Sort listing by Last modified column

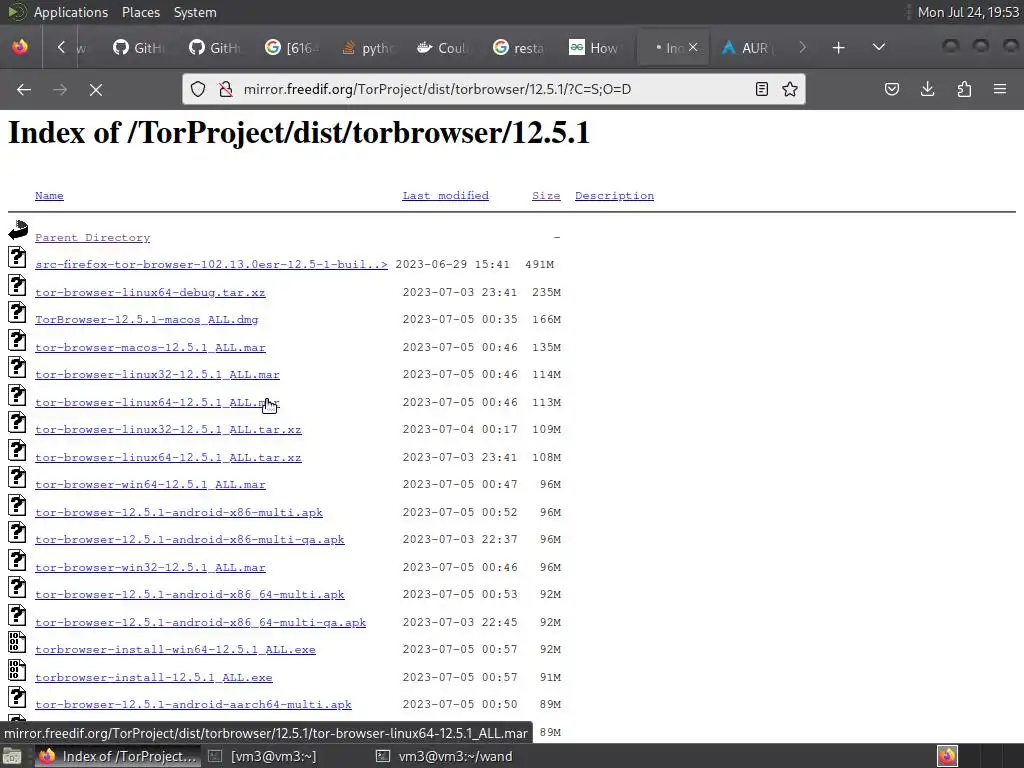pyautogui.click(x=445, y=195)
